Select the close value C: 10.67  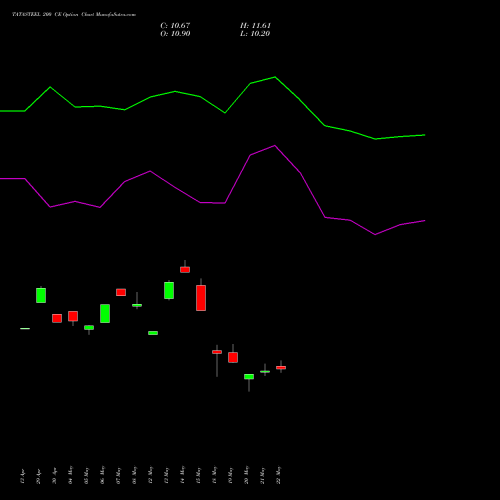175,26
